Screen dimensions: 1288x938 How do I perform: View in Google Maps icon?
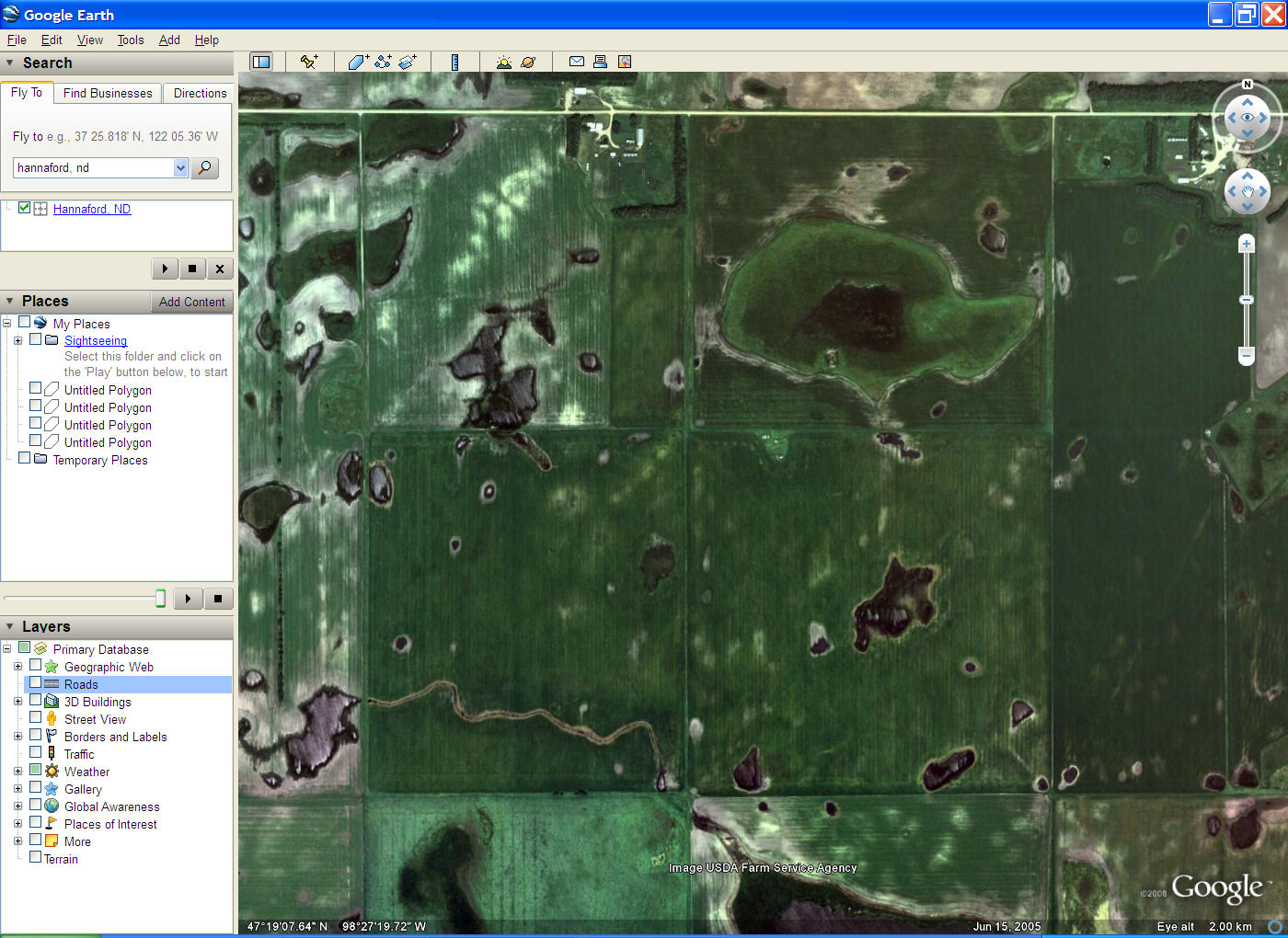point(625,62)
